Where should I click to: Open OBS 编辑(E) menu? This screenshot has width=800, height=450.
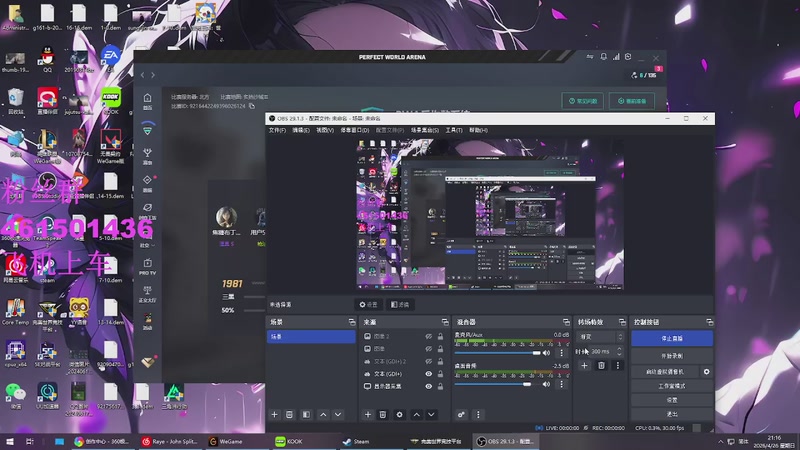pyautogui.click(x=301, y=130)
